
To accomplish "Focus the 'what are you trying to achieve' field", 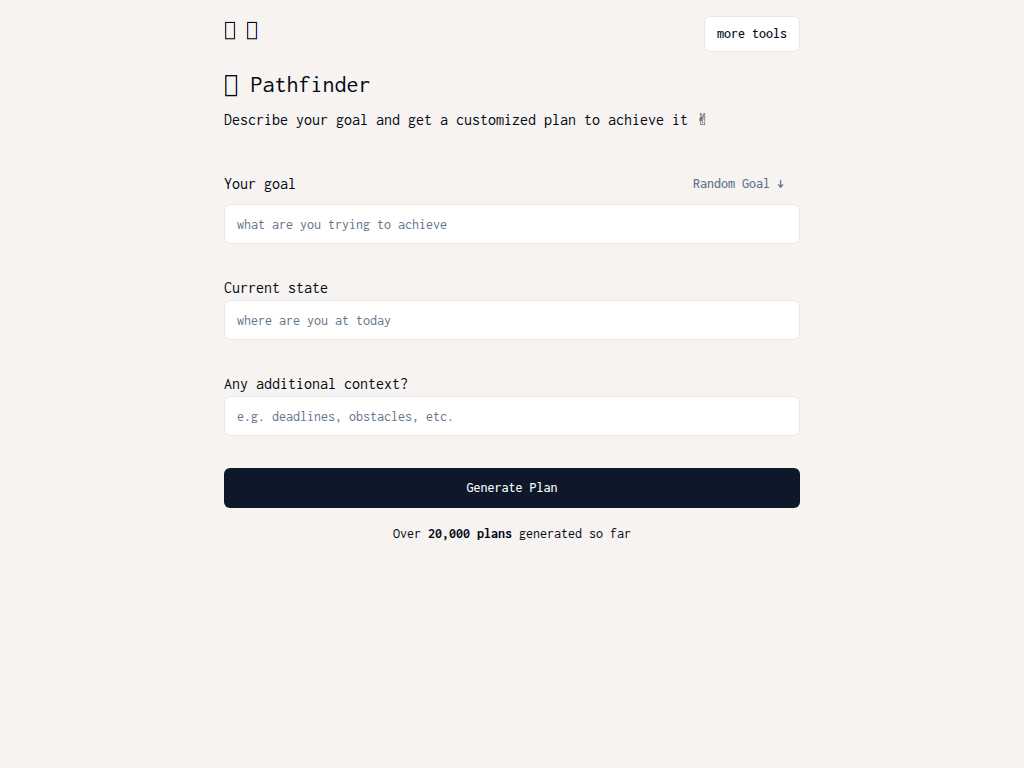I will click(x=511, y=225).
